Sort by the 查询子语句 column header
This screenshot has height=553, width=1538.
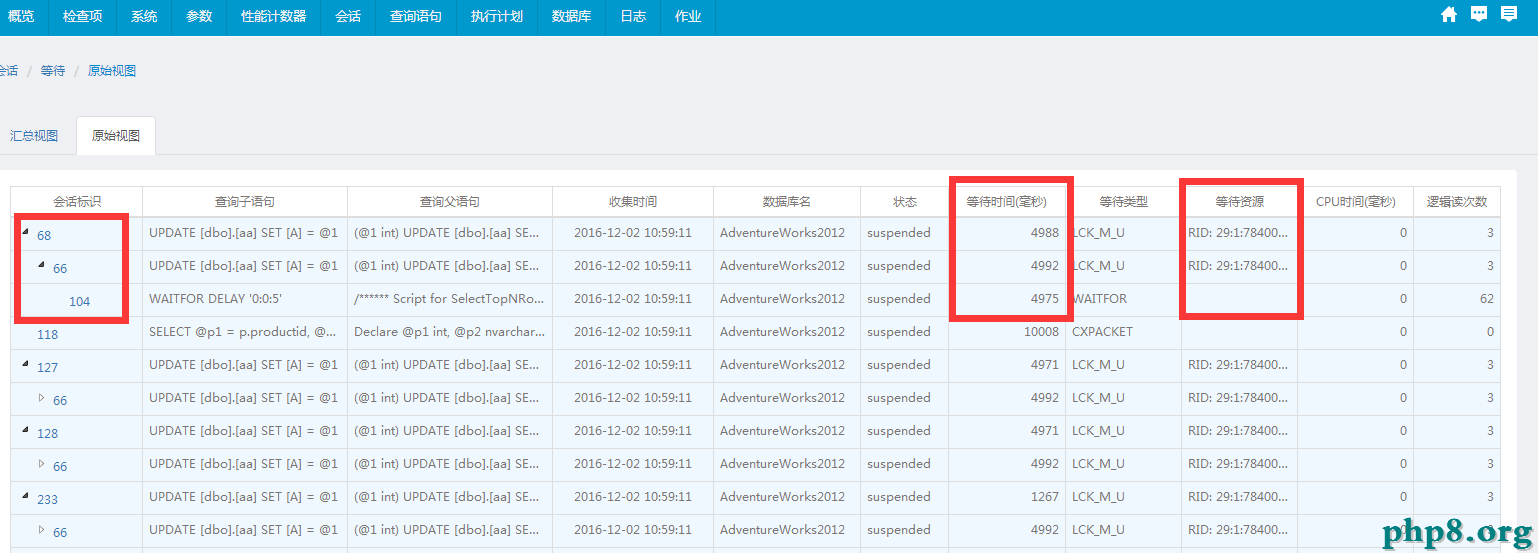tap(245, 202)
